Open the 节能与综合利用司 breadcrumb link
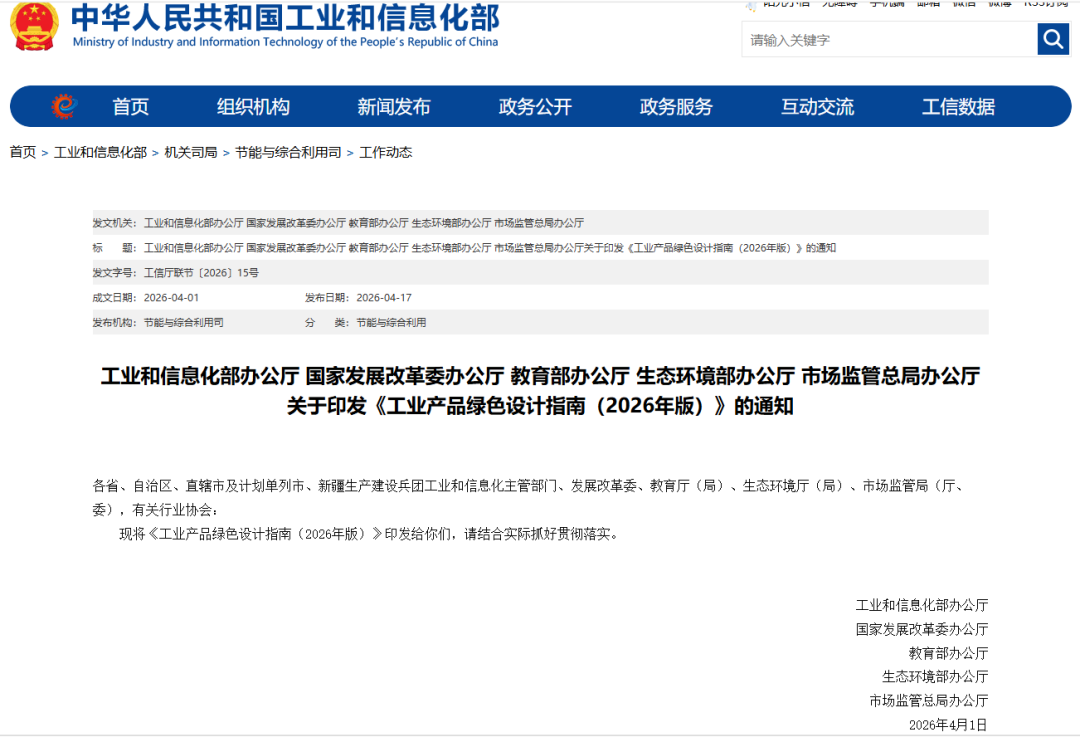This screenshot has height=737, width=1080. tap(288, 152)
